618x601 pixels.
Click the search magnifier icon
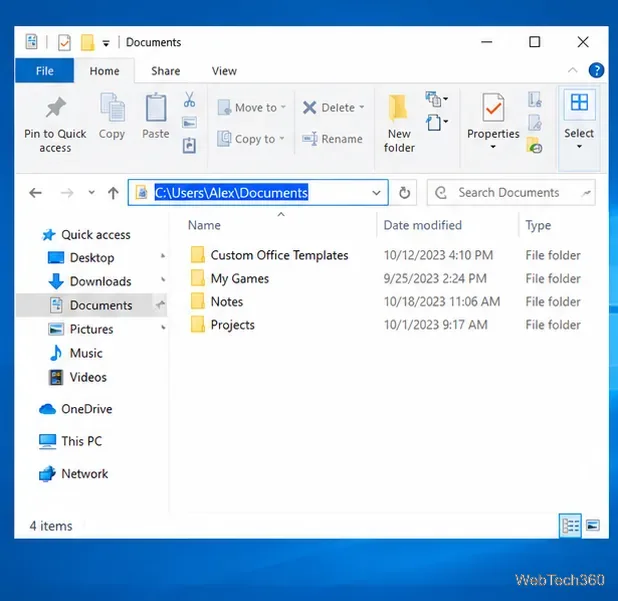(x=441, y=193)
